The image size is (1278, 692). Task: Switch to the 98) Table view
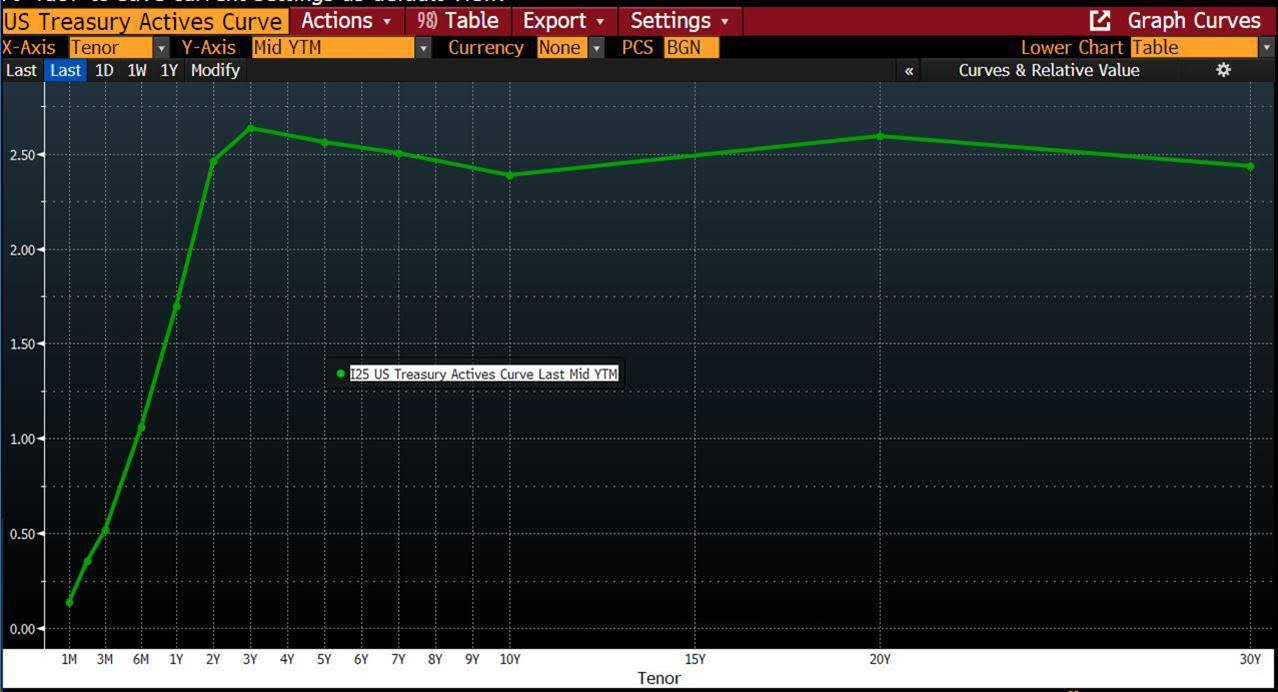pyautogui.click(x=457, y=20)
